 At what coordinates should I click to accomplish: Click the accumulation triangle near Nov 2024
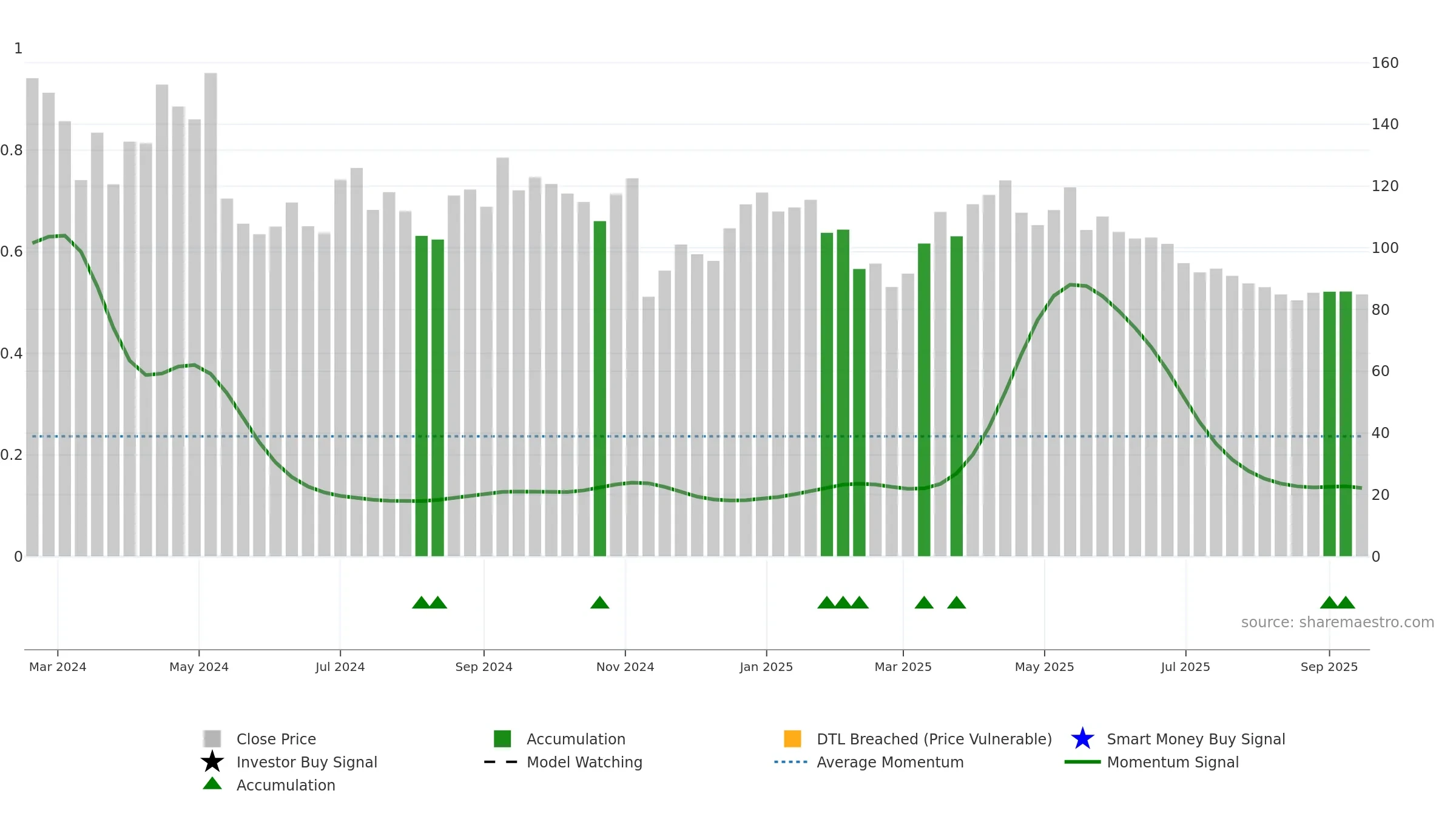pyautogui.click(x=600, y=602)
